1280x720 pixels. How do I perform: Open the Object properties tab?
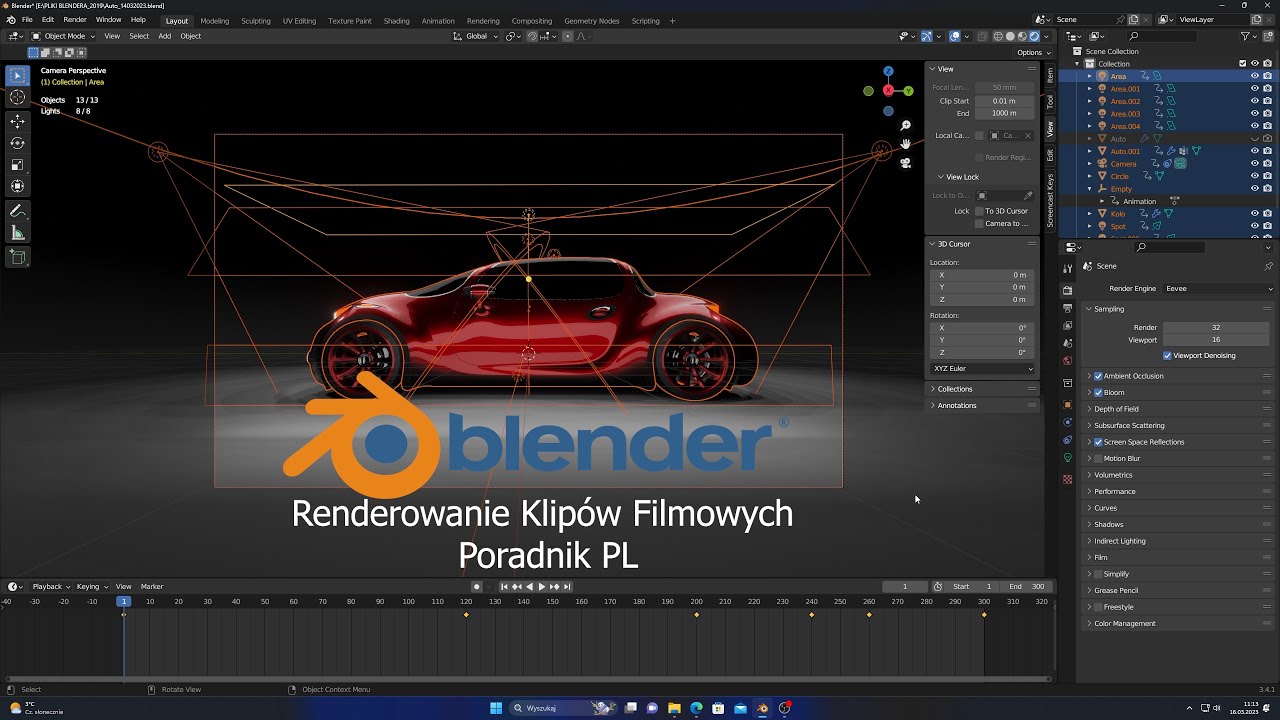pyautogui.click(x=1067, y=405)
